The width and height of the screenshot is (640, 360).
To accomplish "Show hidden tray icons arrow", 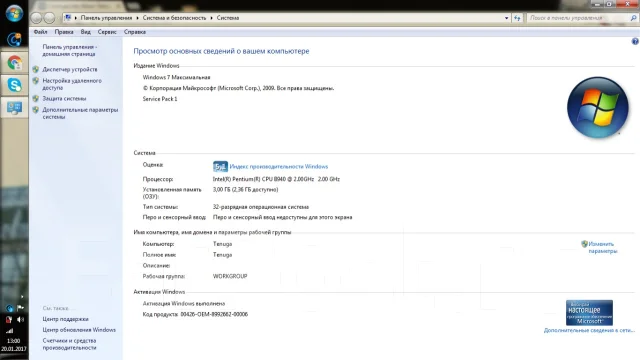I will 22,297.
